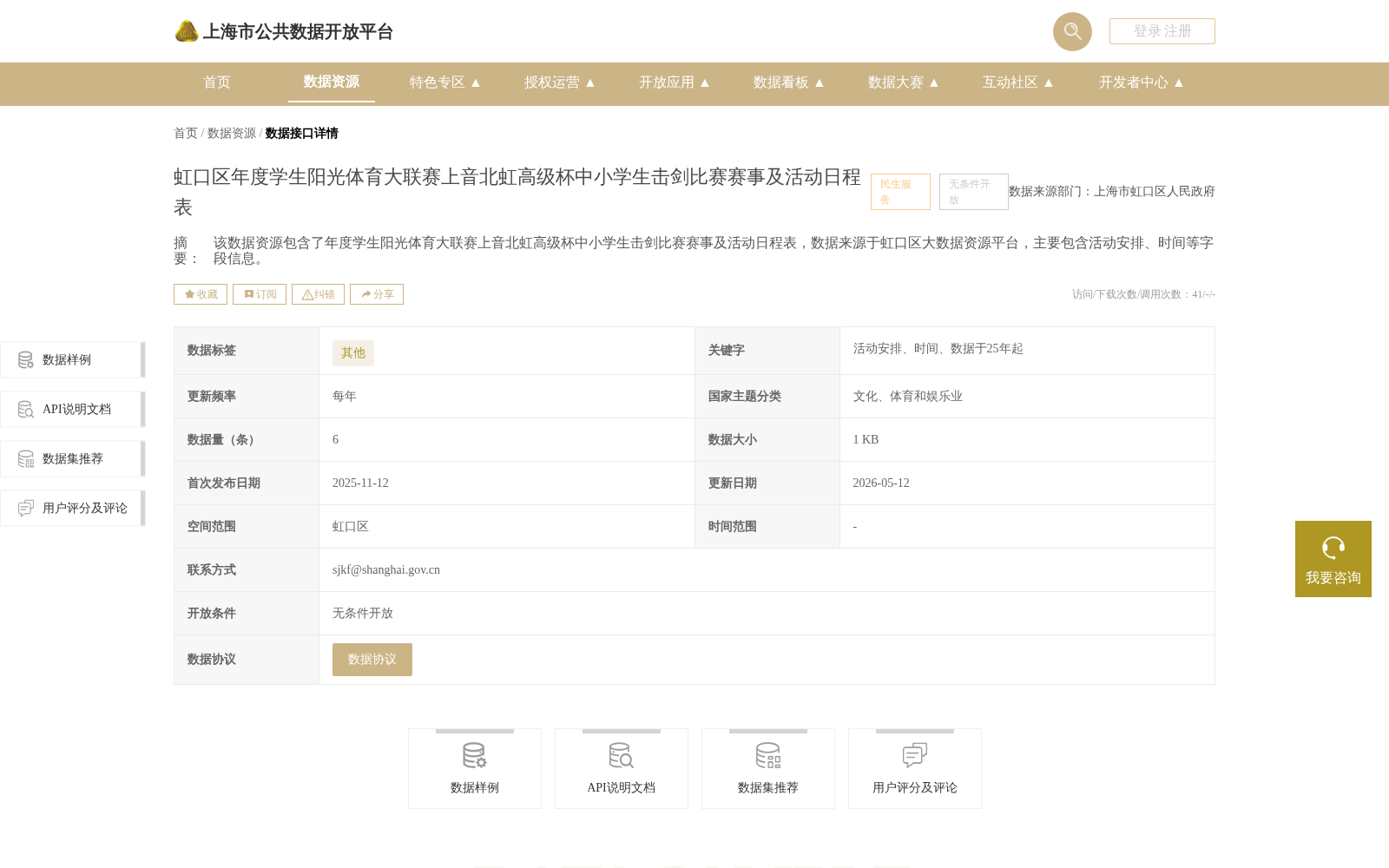Click bottom card 用户评分及评论 icon
Screen dimensions: 1389x868
[x=915, y=756]
